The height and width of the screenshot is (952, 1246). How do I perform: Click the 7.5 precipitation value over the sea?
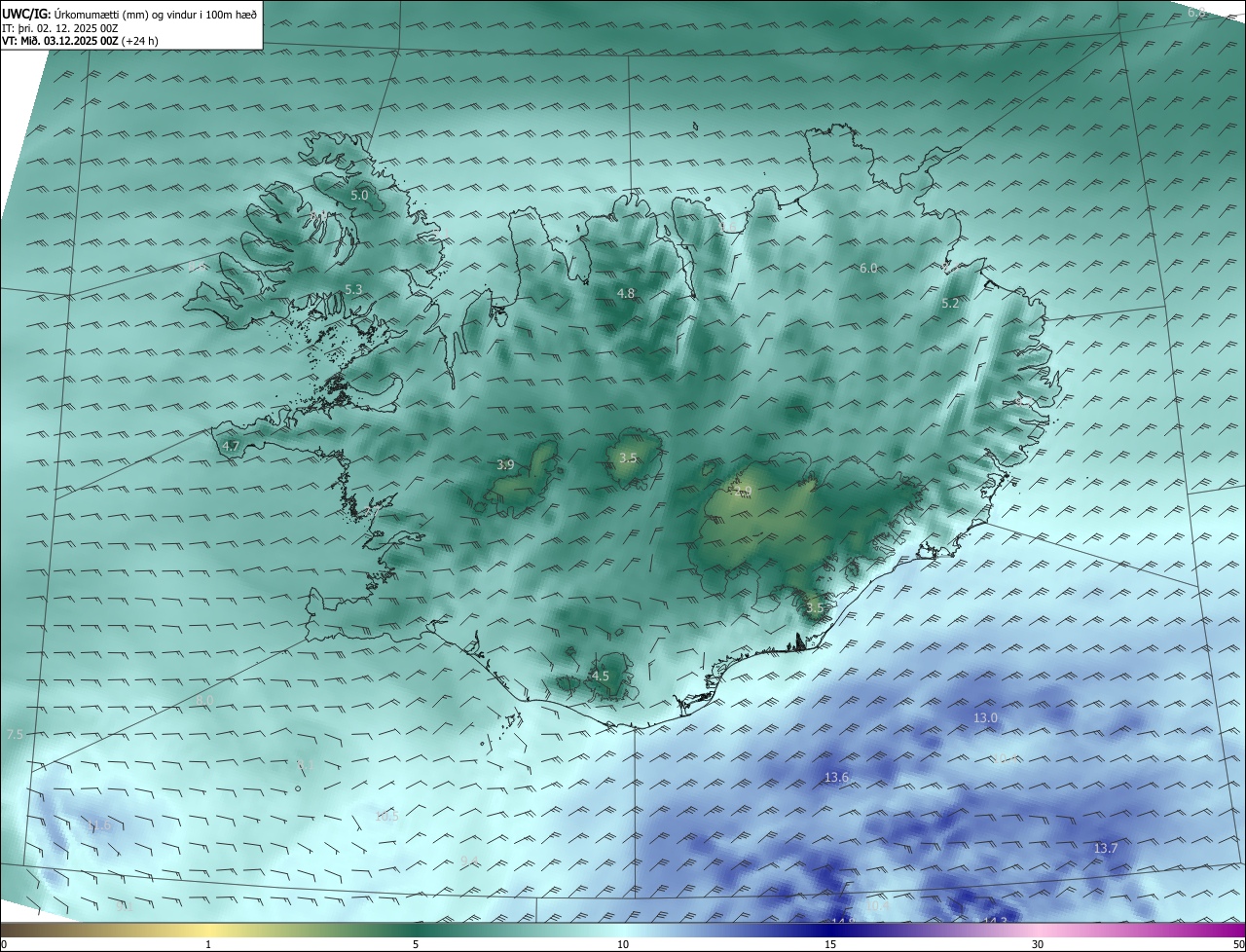[x=15, y=734]
